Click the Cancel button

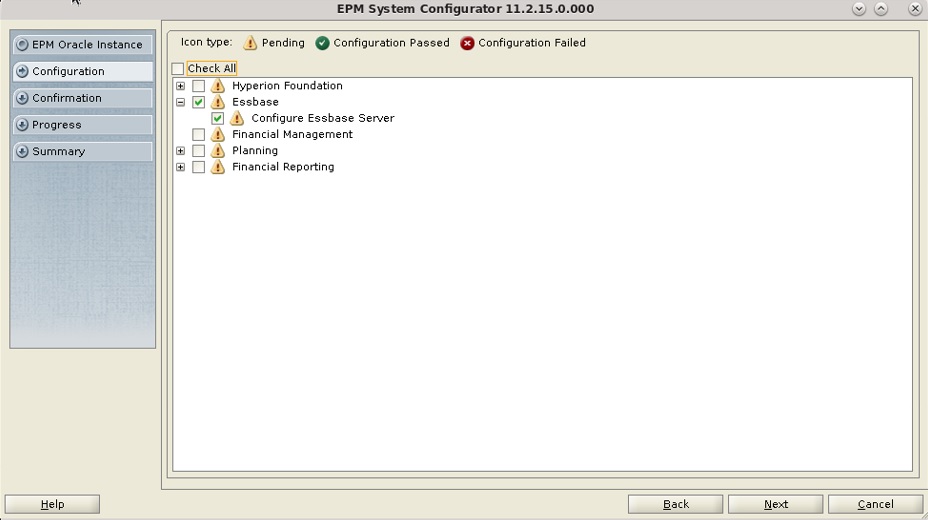[x=875, y=504]
